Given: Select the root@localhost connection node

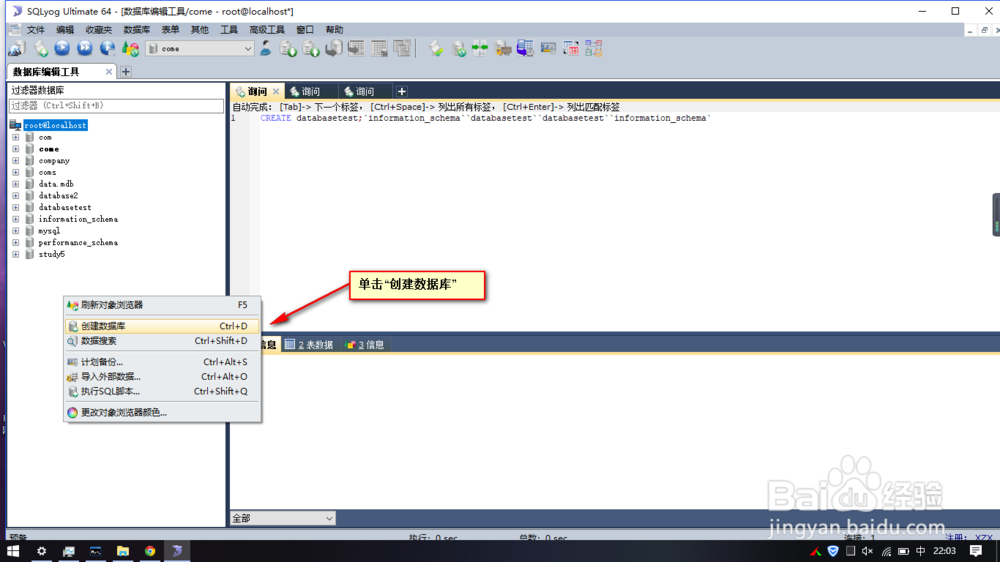Looking at the screenshot, I should (55, 125).
